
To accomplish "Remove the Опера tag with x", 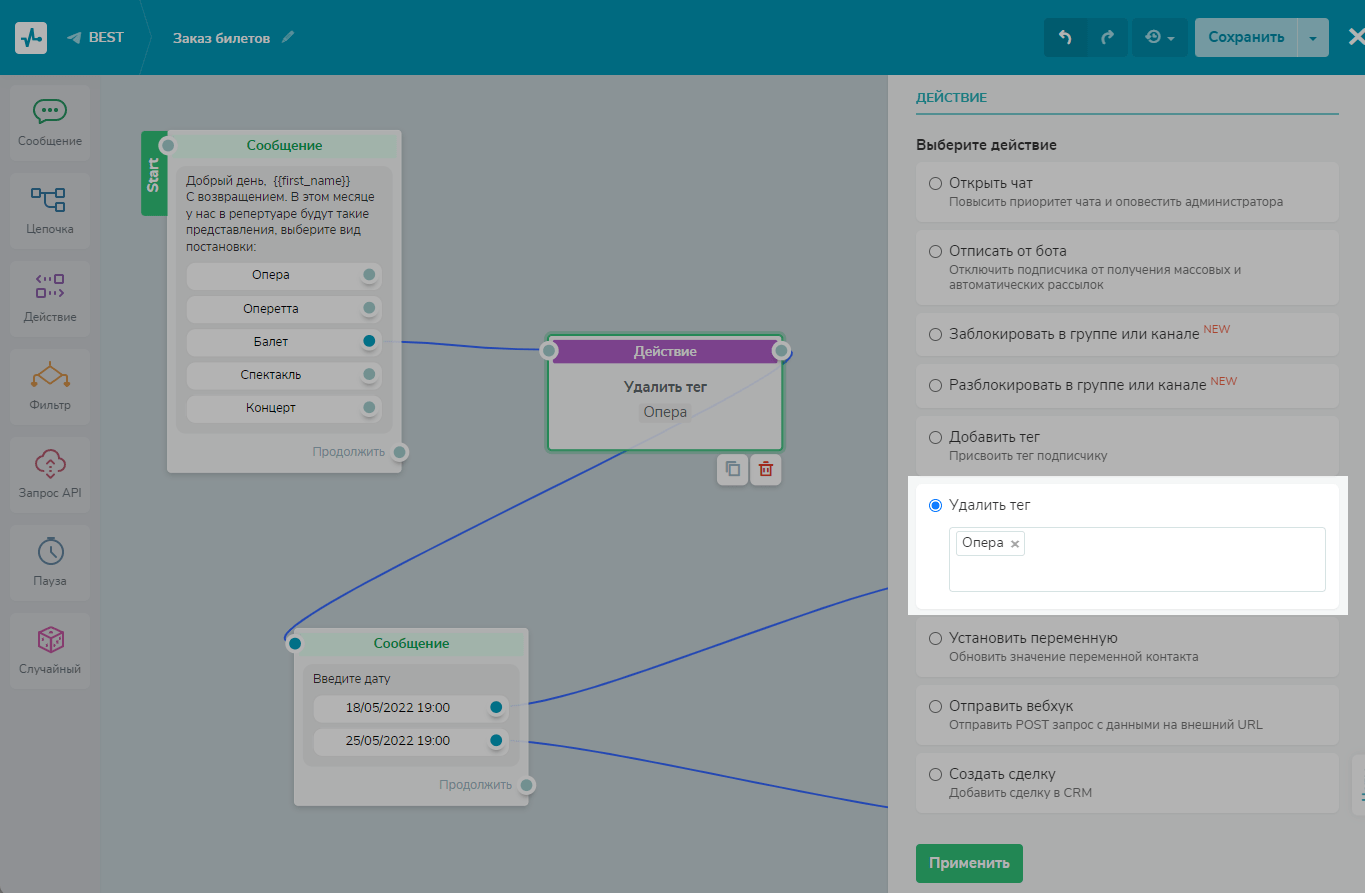I will (x=1015, y=544).
